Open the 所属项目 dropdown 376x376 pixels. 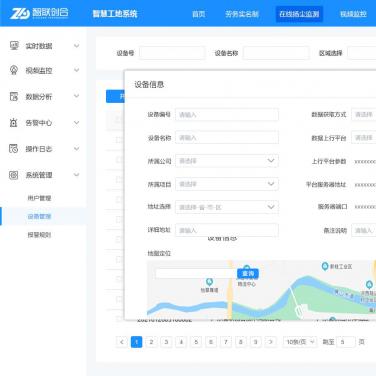[227, 184]
